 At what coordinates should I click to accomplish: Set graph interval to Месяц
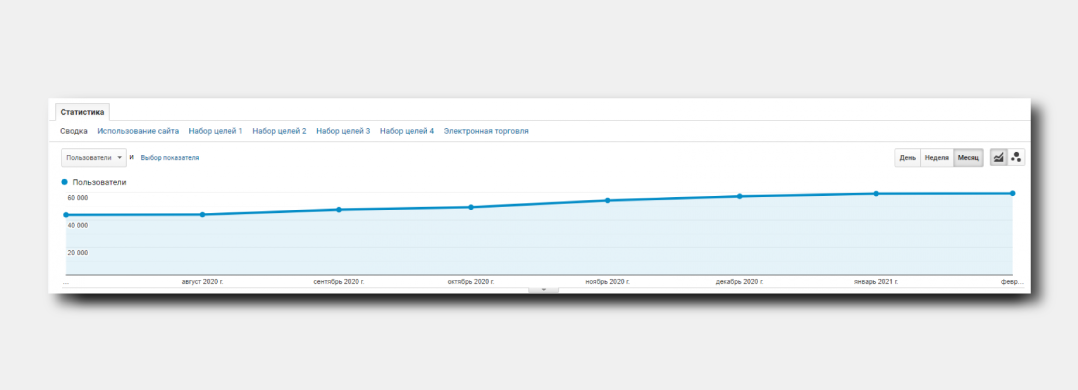point(968,158)
